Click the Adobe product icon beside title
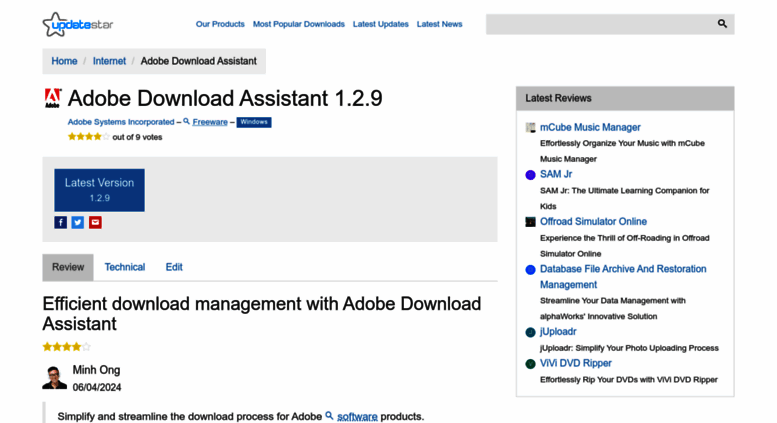 coord(53,98)
